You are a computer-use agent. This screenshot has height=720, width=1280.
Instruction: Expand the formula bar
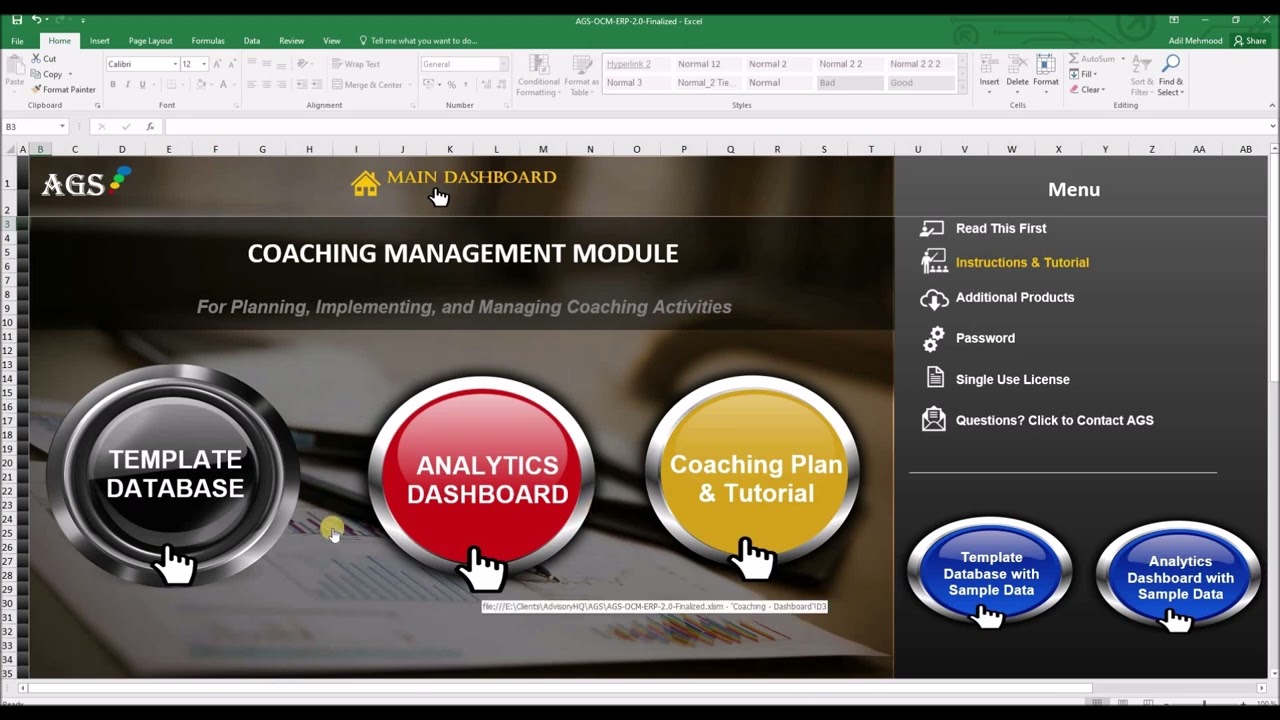coord(1272,127)
